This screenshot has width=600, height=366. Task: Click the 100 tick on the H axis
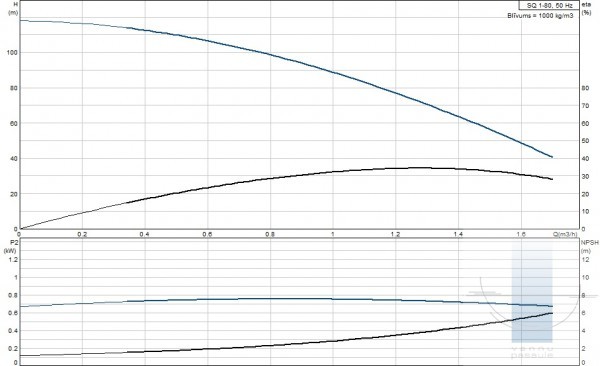pos(12,52)
